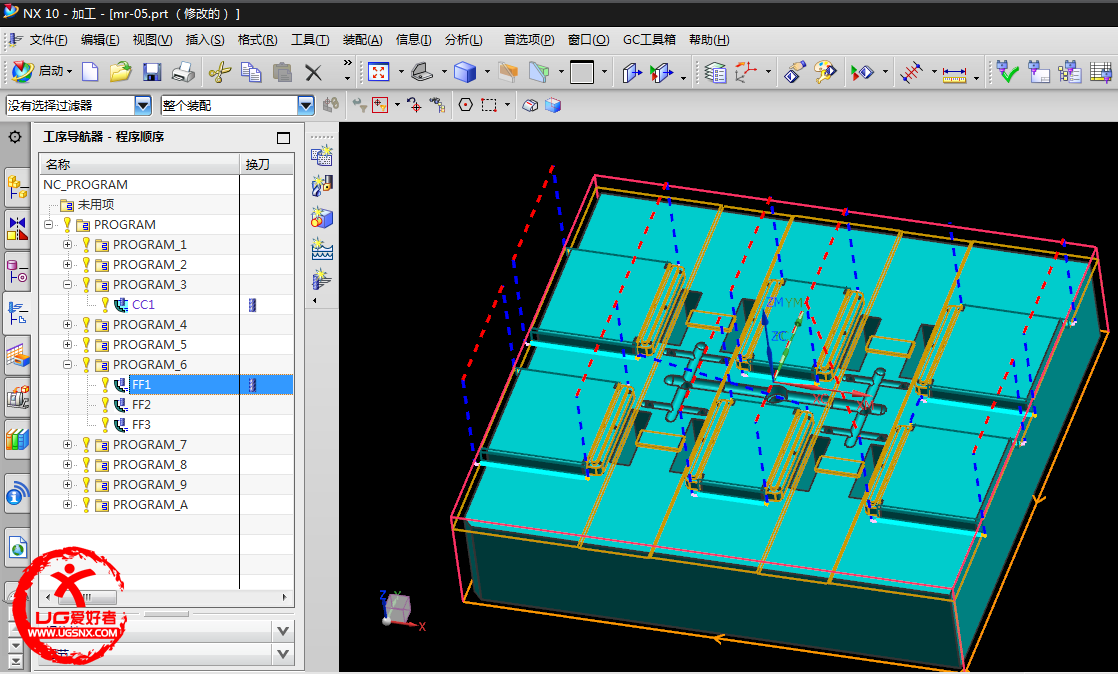
Task: Cut selection with the scissors icon
Action: coord(220,71)
